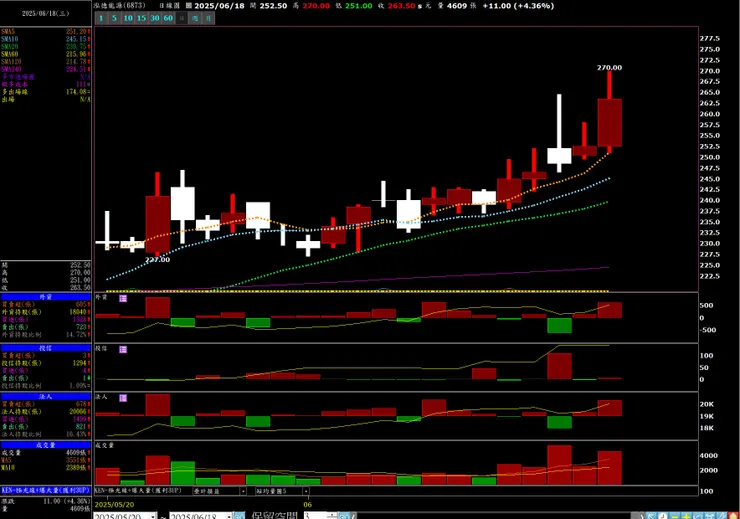This screenshot has height=519, width=740.
Task: Click the rightmost icon in bottom toolbar
Action: tap(733, 516)
